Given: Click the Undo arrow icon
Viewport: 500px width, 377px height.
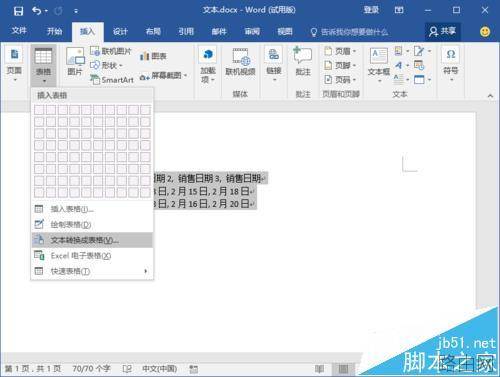Looking at the screenshot, I should tap(36, 11).
